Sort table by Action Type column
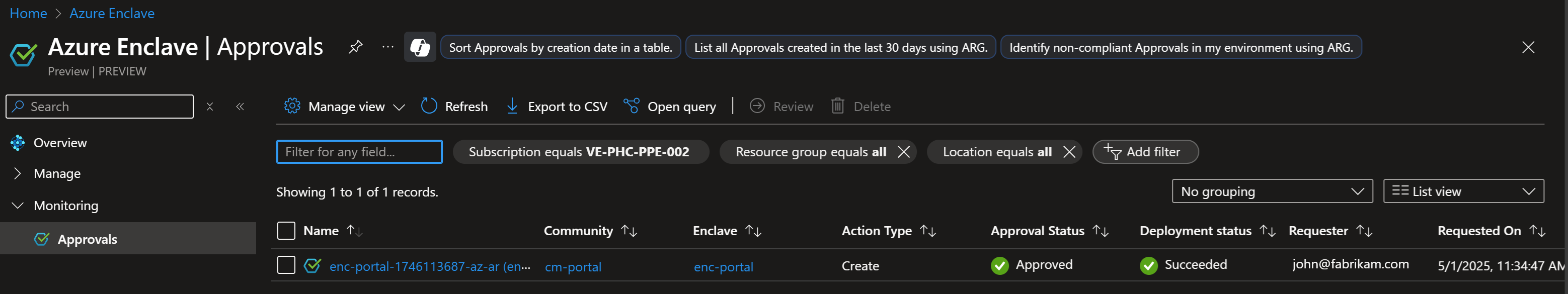Viewport: 1568px width, 294px height. (x=927, y=231)
